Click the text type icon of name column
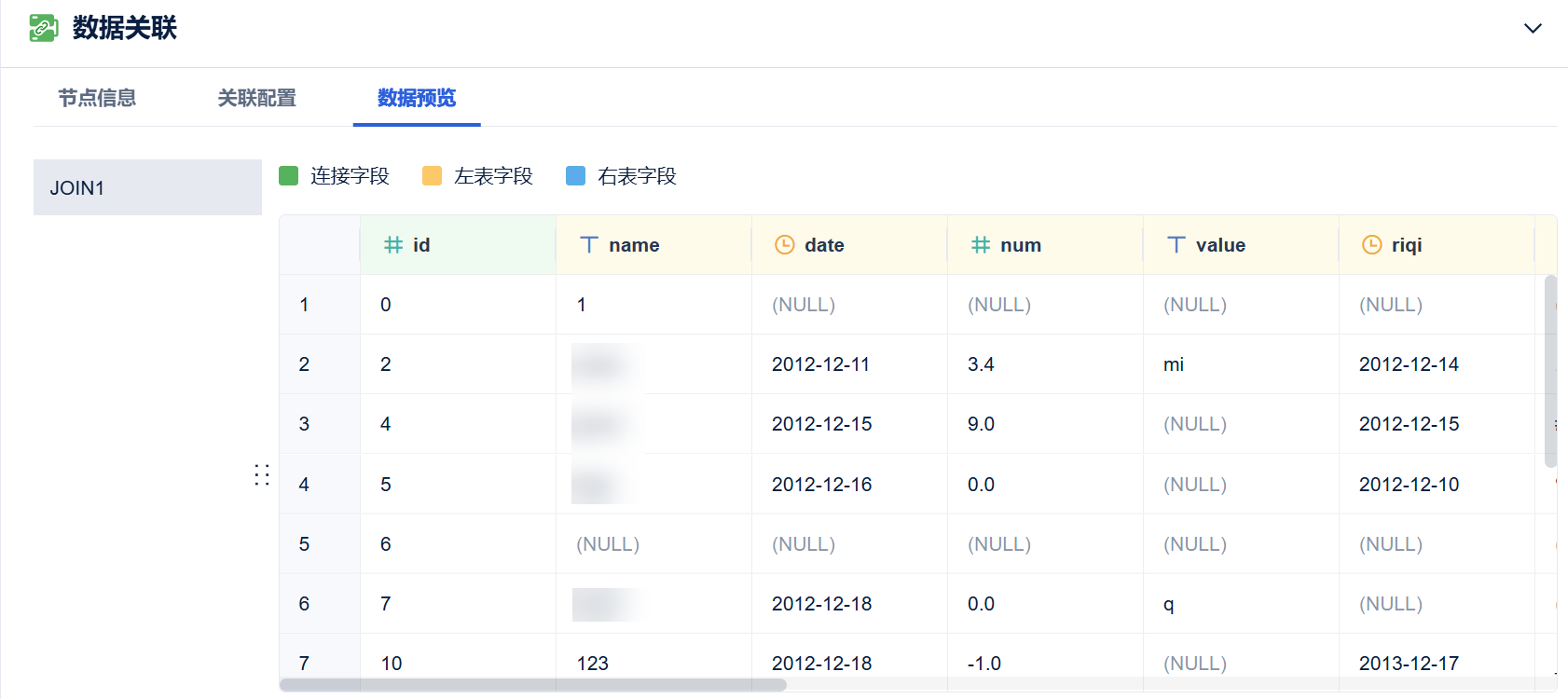Image resolution: width=1568 pixels, height=699 pixels. (589, 244)
